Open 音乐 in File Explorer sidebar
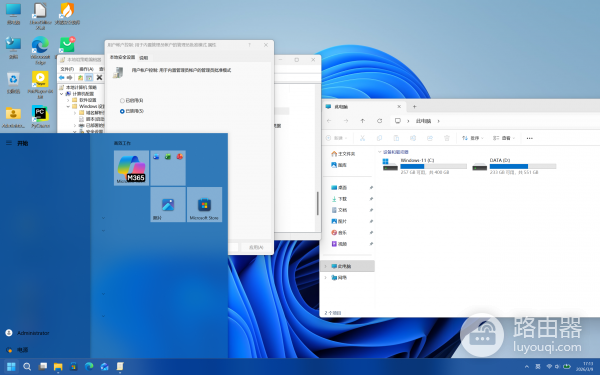Screen dimensions: 600x375 pos(339,233)
